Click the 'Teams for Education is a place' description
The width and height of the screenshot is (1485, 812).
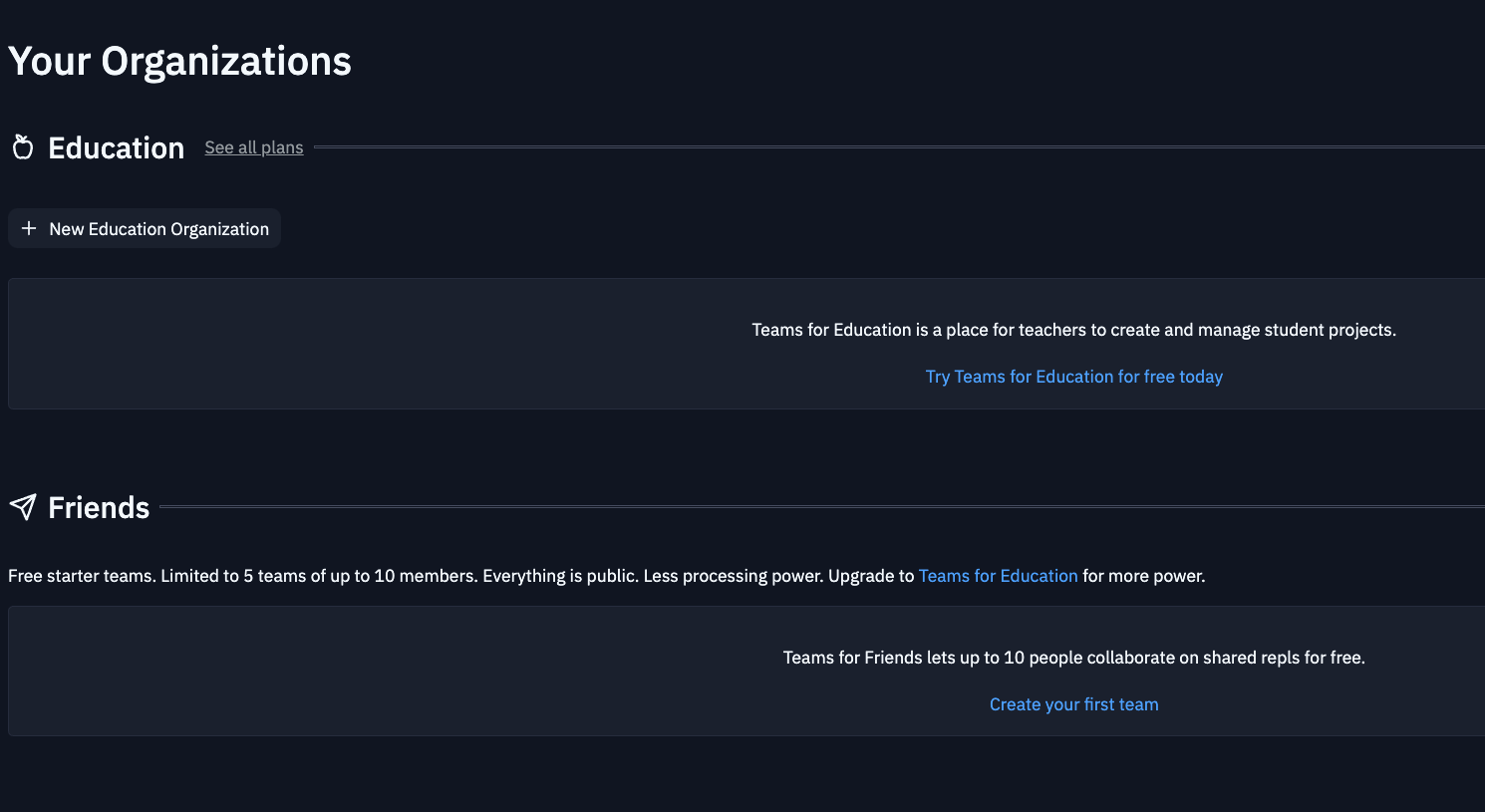pyautogui.click(x=1073, y=330)
